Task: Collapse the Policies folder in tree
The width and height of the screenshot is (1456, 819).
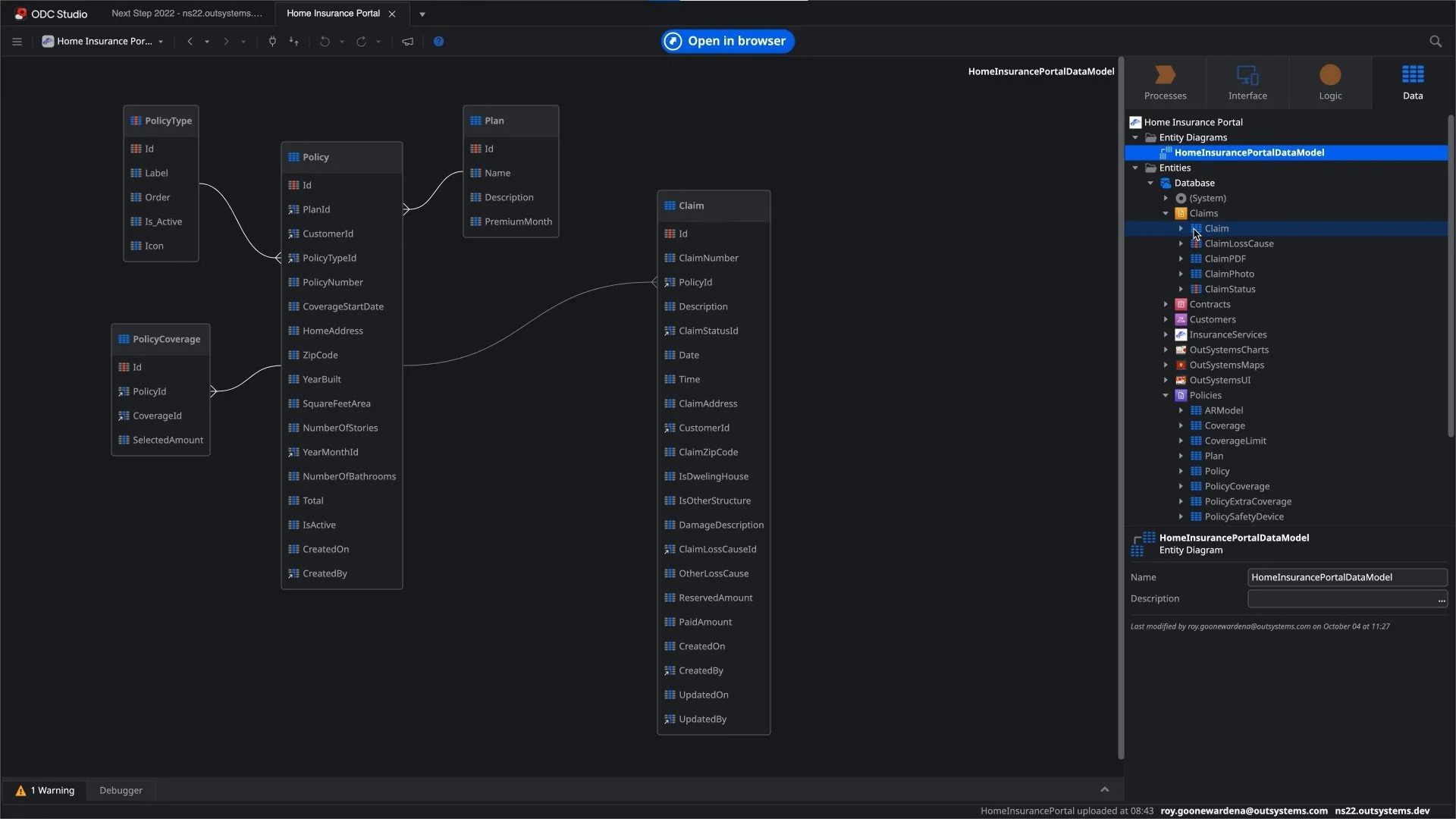Action: [x=1166, y=395]
